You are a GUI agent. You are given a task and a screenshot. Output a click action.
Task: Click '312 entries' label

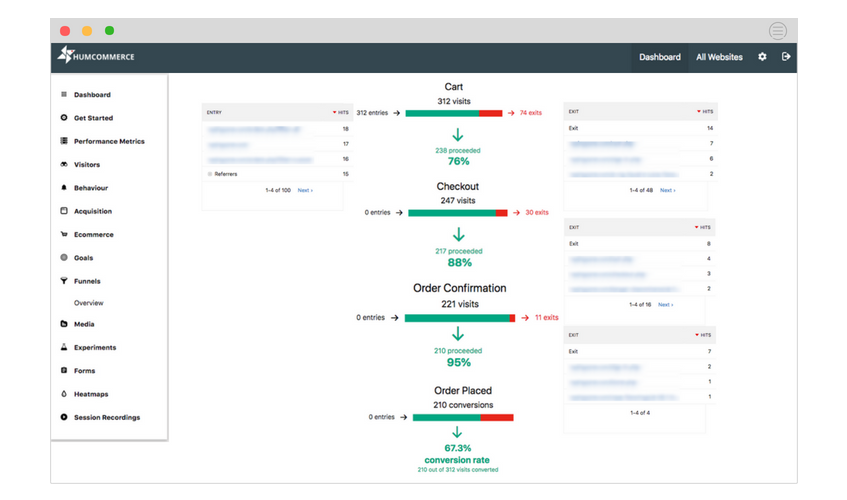[372, 113]
